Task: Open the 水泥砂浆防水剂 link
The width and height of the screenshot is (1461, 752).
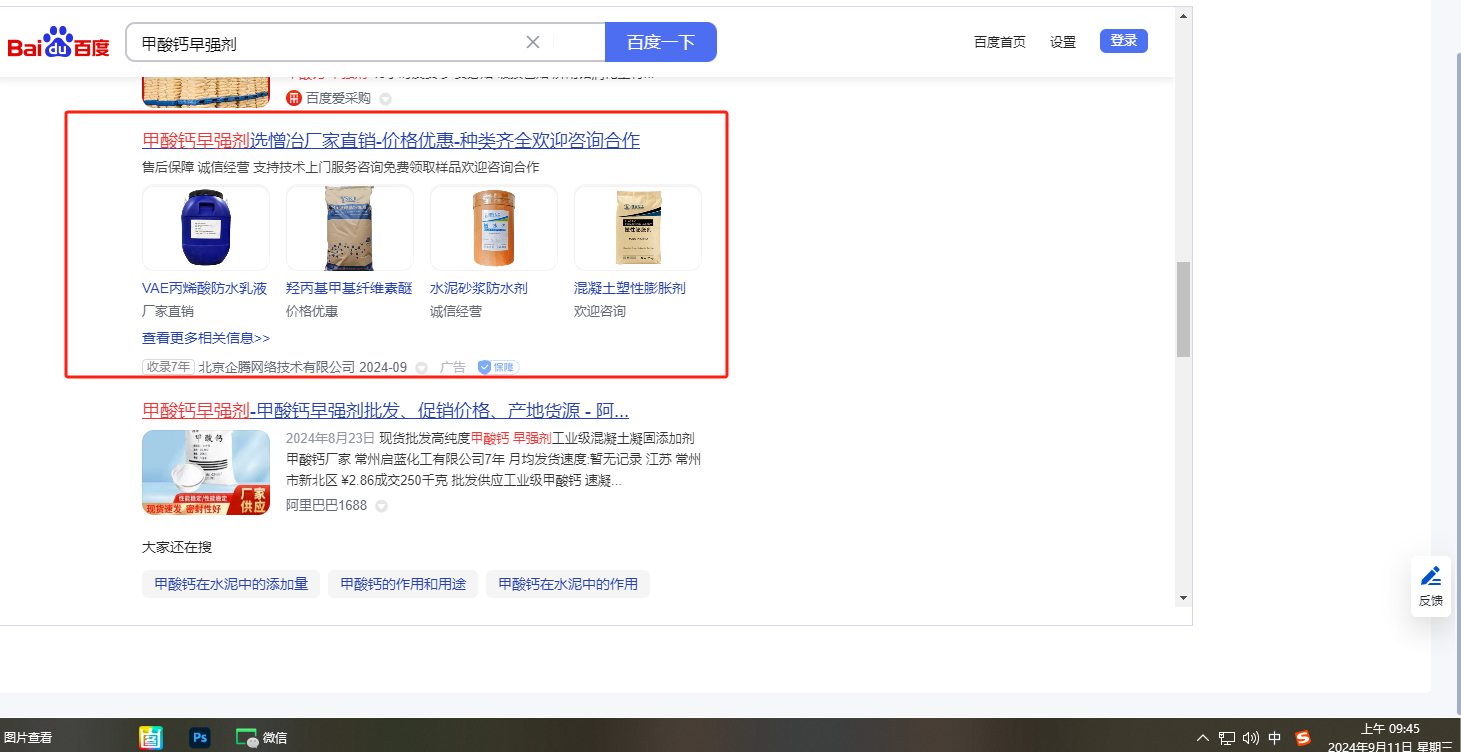Action: coord(479,288)
